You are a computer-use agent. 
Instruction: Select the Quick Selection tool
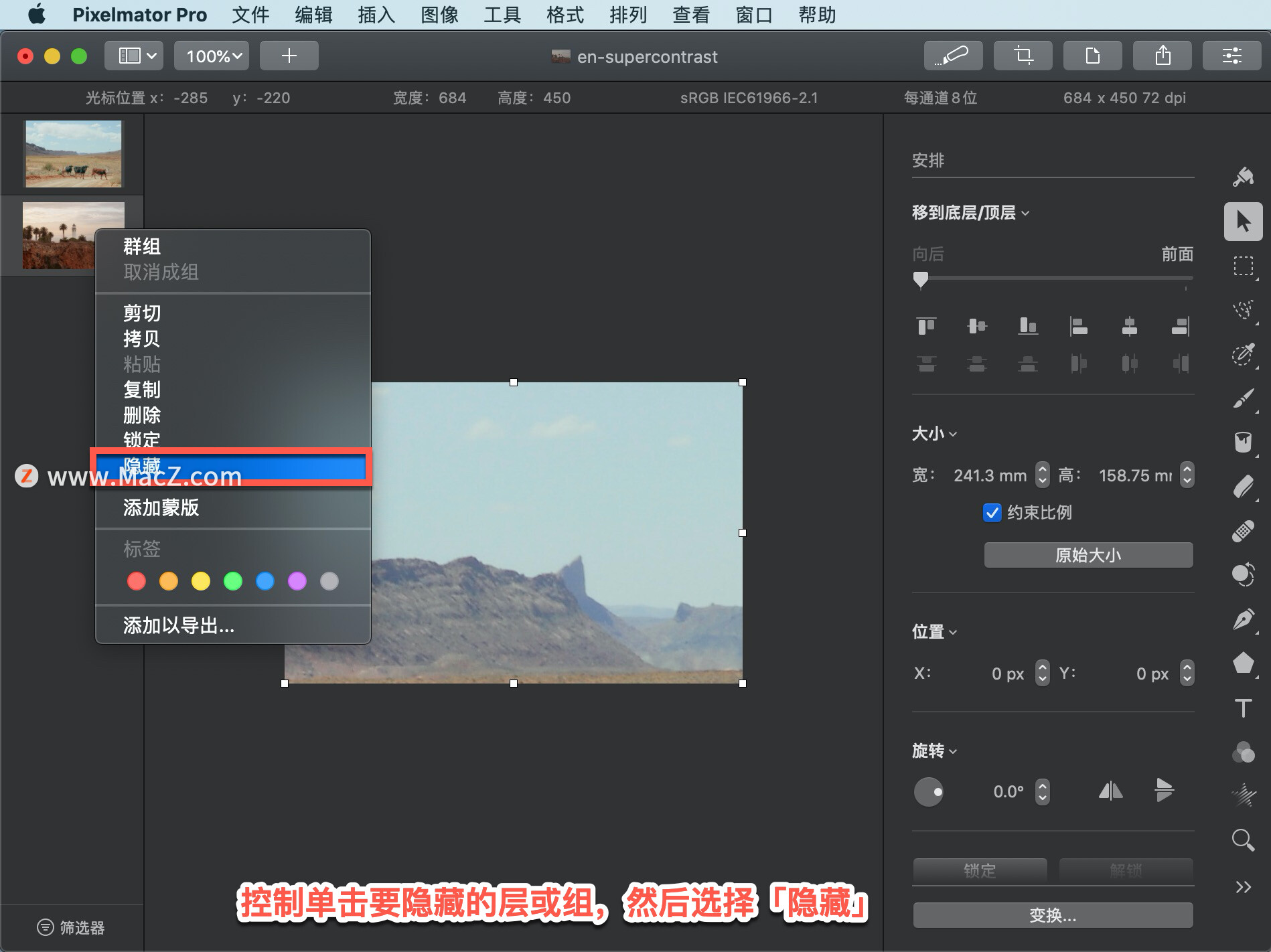coord(1243,354)
